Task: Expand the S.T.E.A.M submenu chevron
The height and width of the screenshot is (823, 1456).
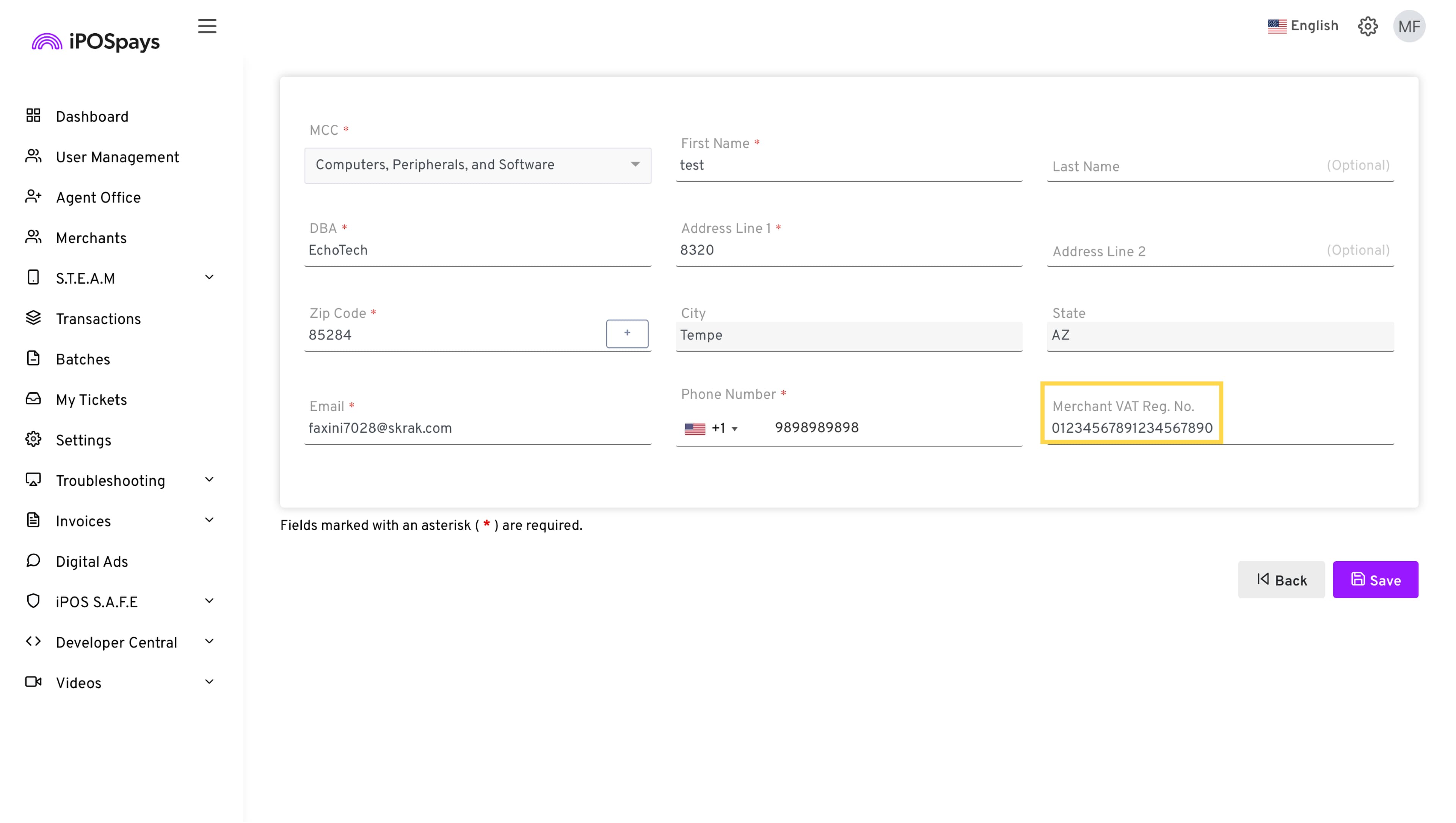Action: pyautogui.click(x=209, y=277)
